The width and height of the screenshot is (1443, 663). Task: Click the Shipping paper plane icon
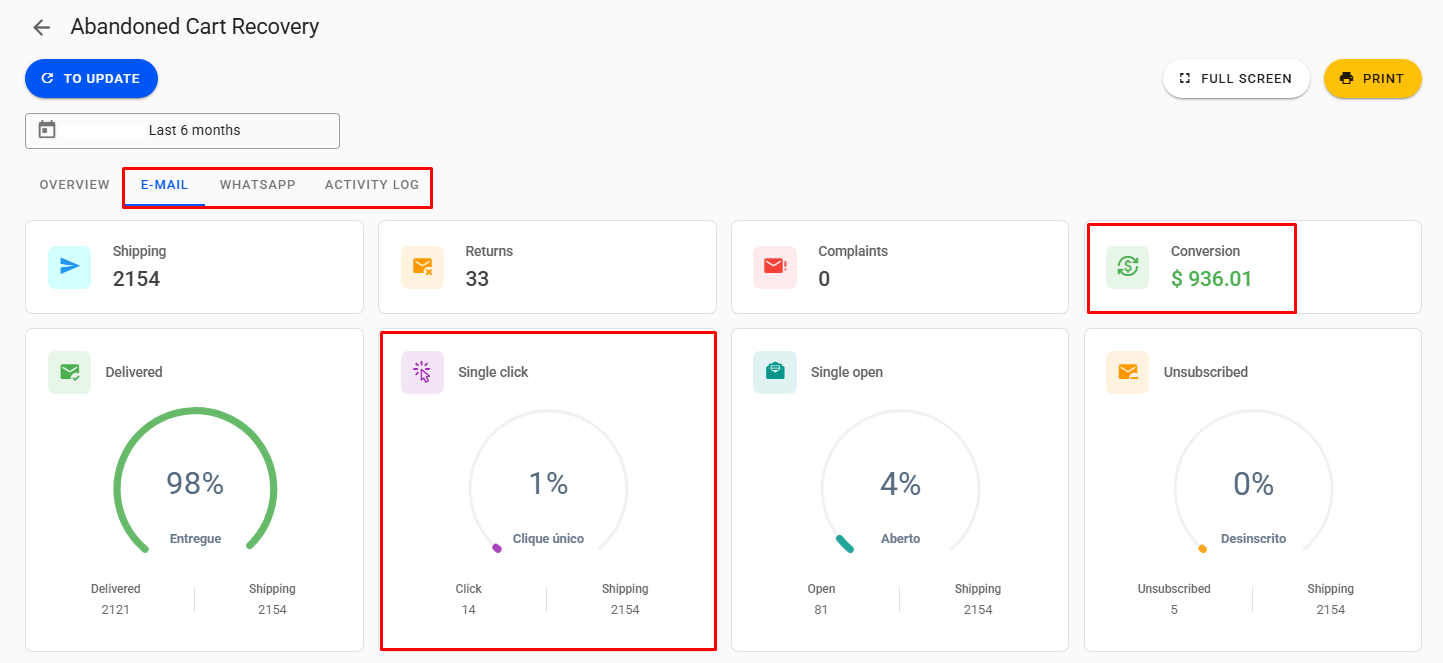pos(69,266)
